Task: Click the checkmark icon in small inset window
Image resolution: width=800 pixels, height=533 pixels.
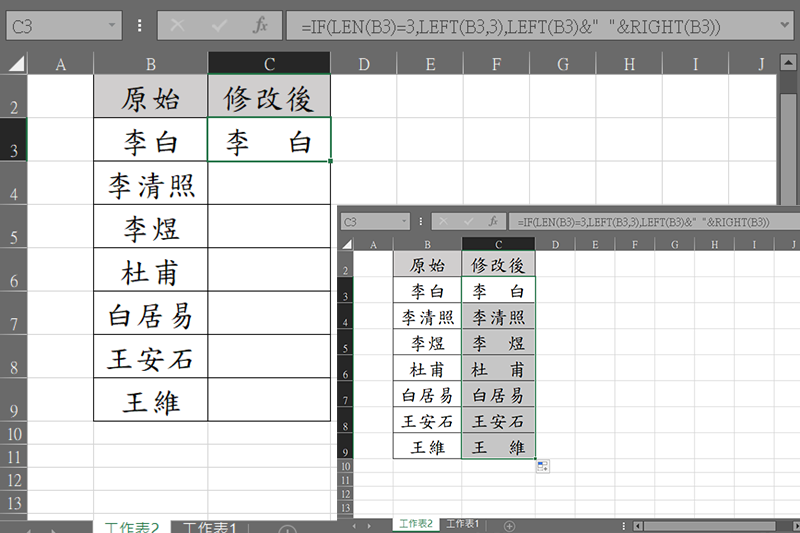Action: tap(468, 221)
